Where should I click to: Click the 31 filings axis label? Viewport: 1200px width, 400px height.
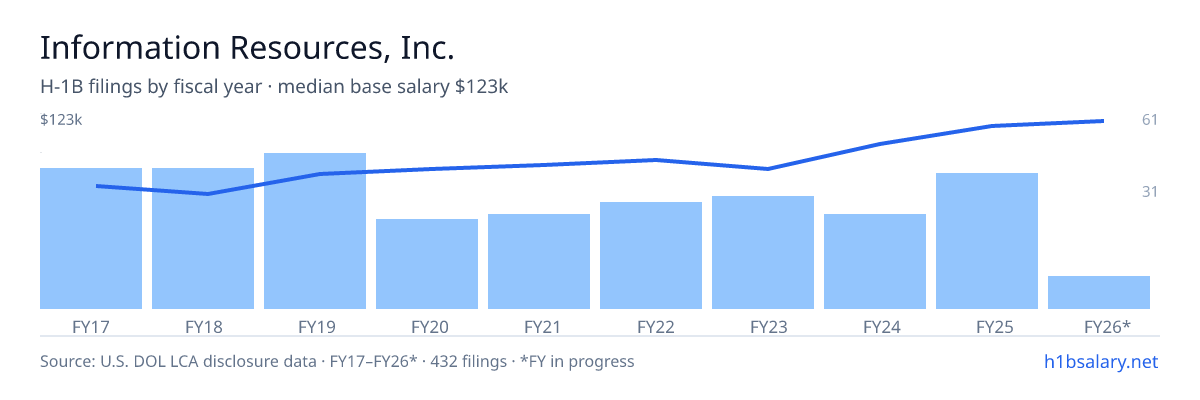pos(1149,191)
